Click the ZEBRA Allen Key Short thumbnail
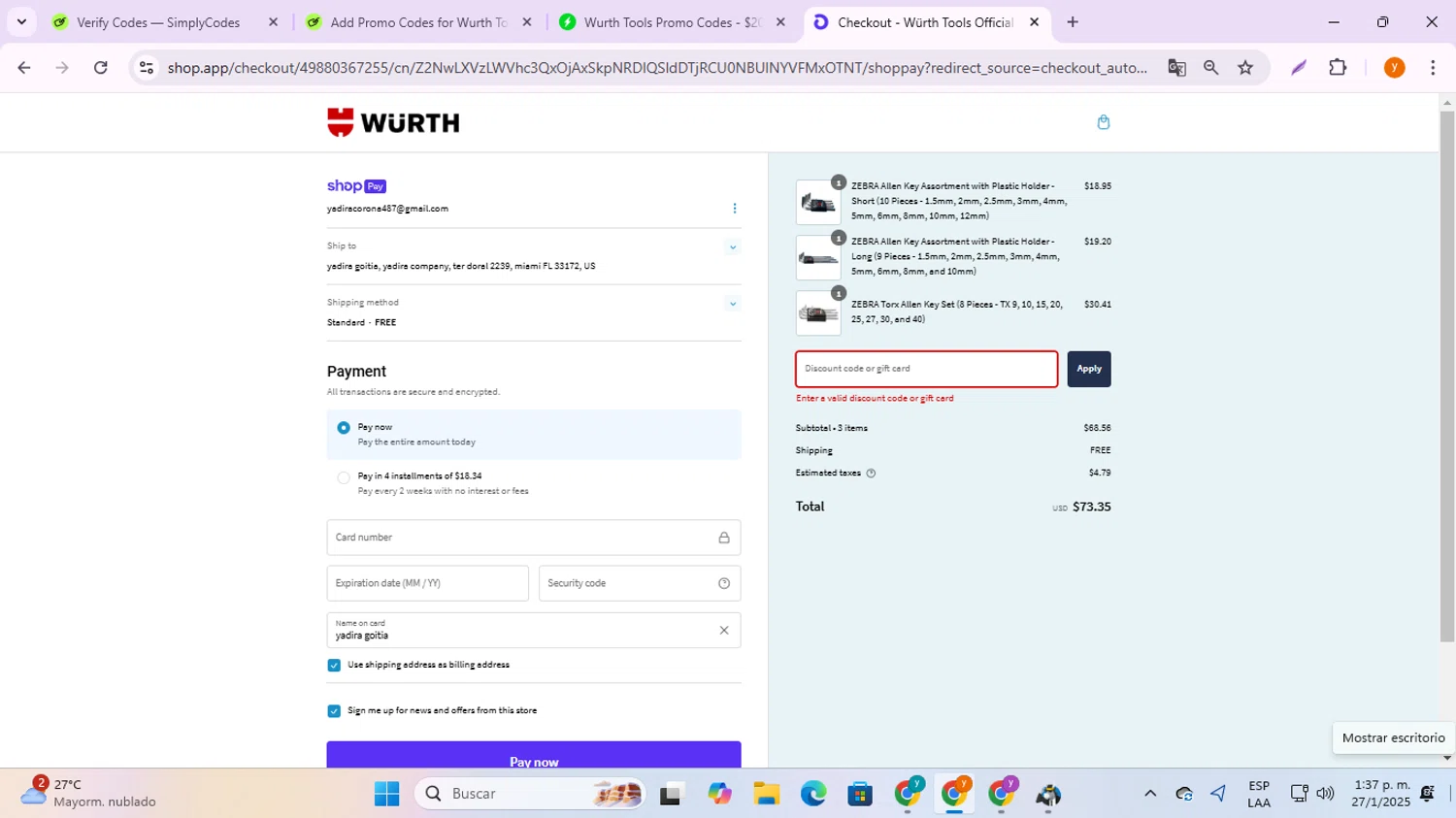 click(818, 203)
